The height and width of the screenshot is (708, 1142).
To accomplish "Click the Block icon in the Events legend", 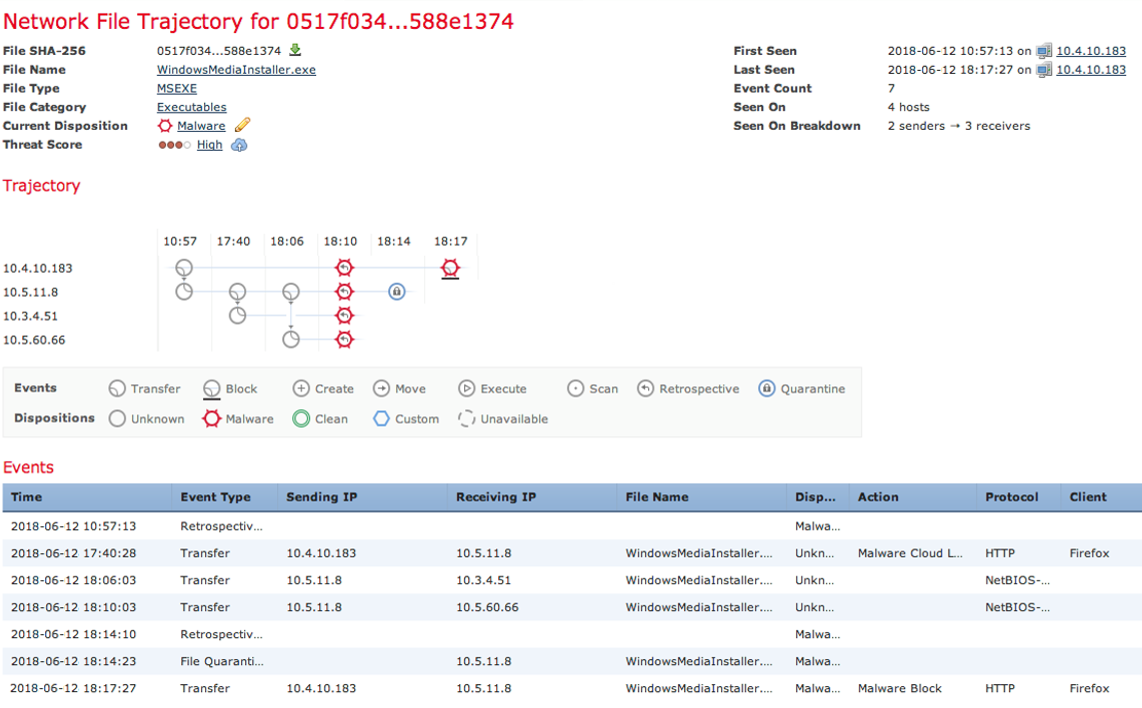I will point(211,388).
